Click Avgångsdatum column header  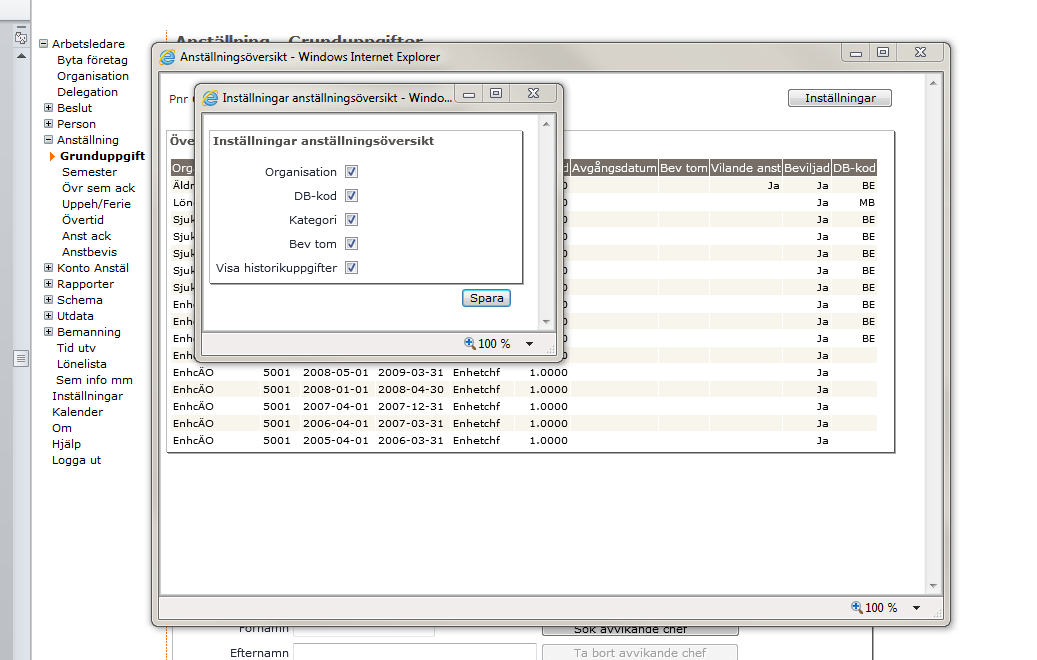click(614, 168)
